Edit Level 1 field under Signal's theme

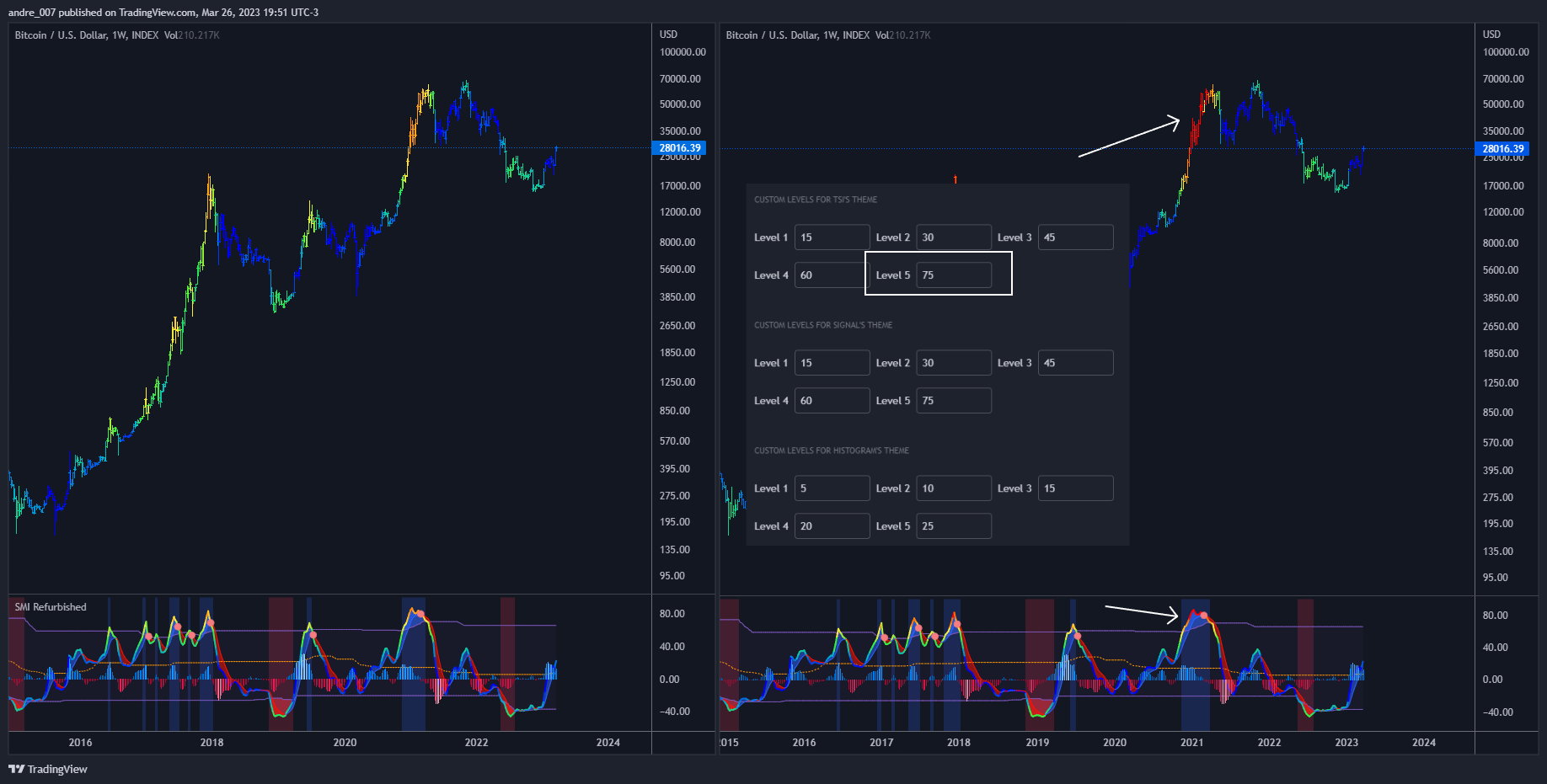coord(832,363)
